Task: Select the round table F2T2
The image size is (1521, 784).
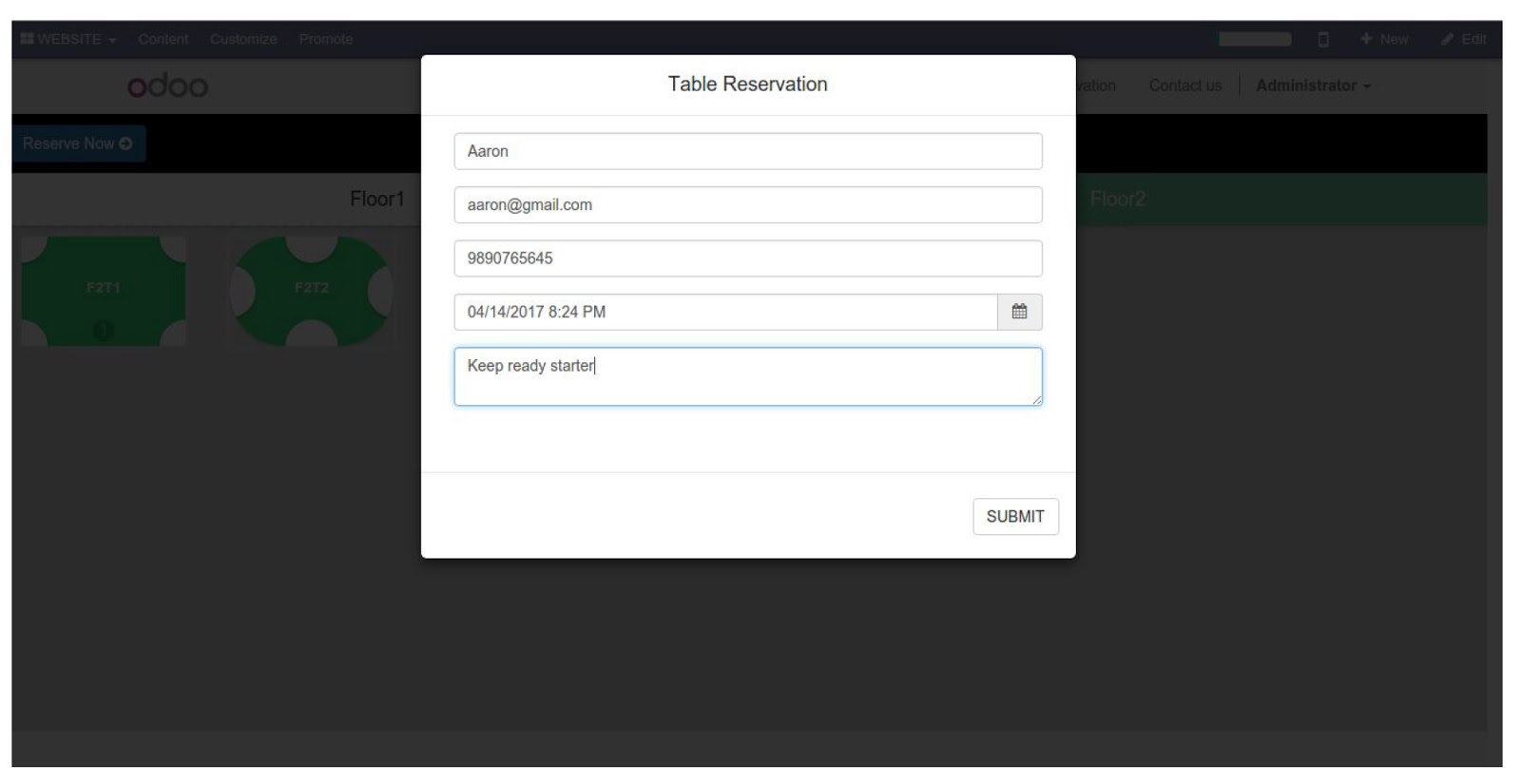Action: click(312, 291)
